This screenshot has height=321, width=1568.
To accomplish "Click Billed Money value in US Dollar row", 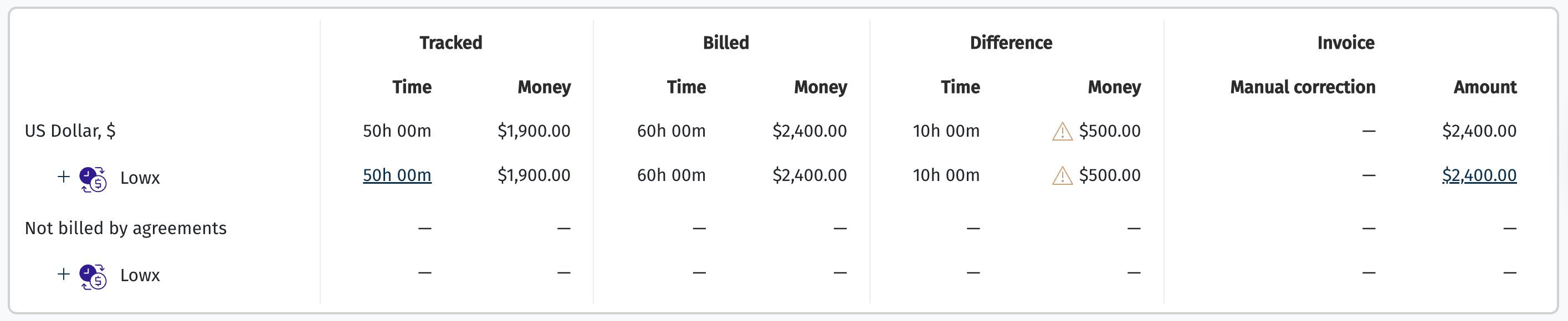I will (x=809, y=131).
